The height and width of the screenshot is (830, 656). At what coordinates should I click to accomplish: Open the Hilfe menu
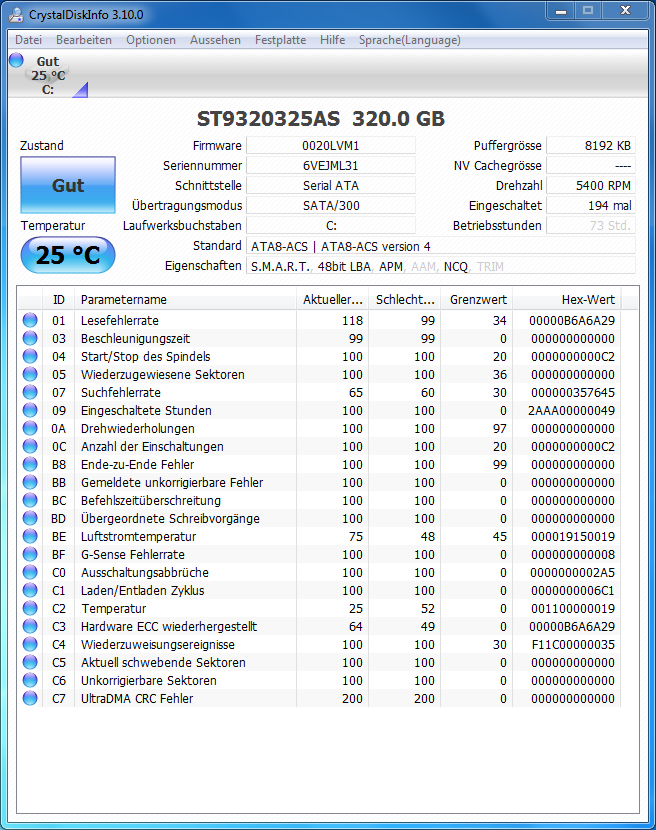click(x=332, y=40)
